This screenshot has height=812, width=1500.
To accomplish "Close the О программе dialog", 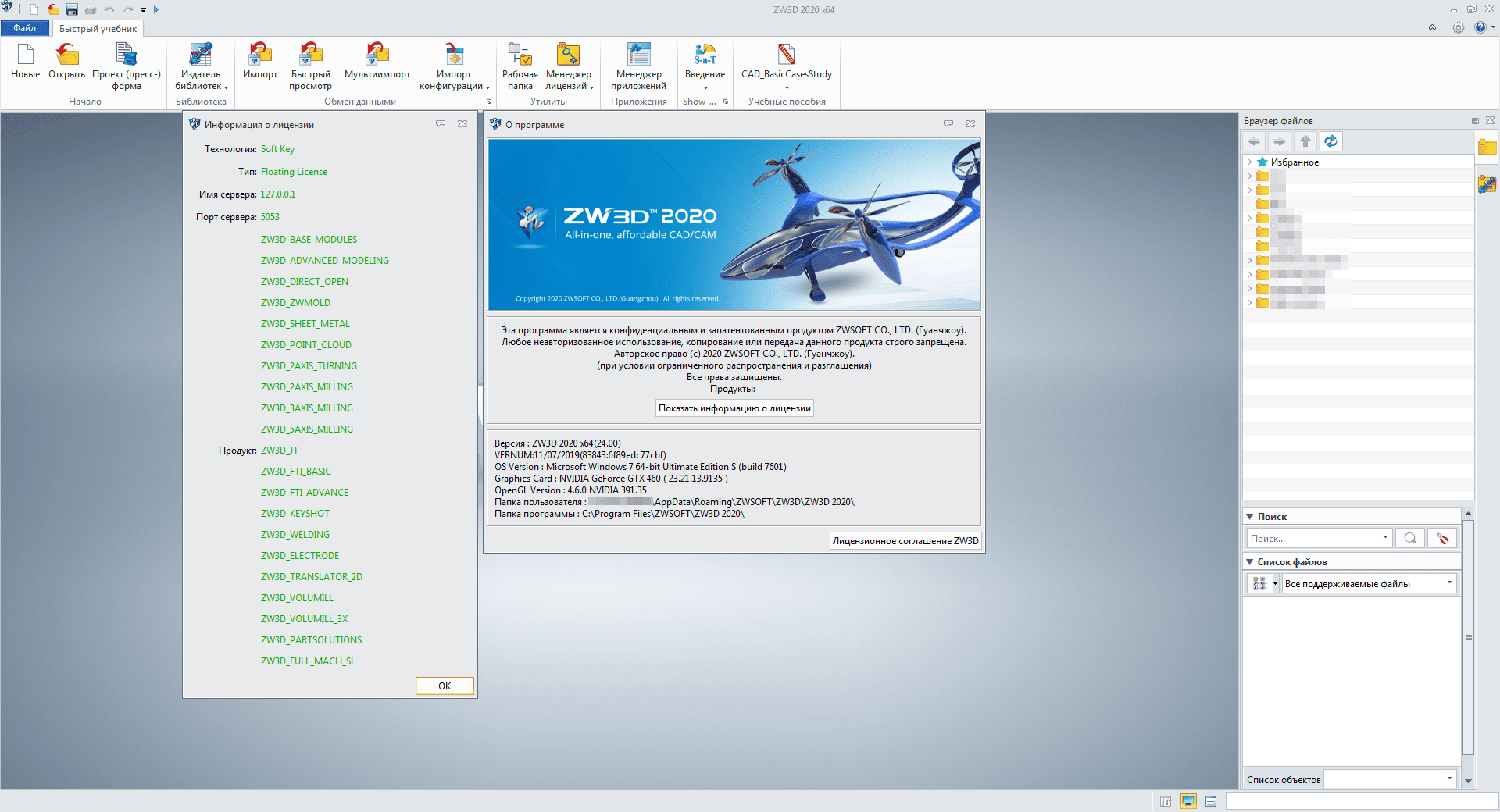I will (970, 124).
